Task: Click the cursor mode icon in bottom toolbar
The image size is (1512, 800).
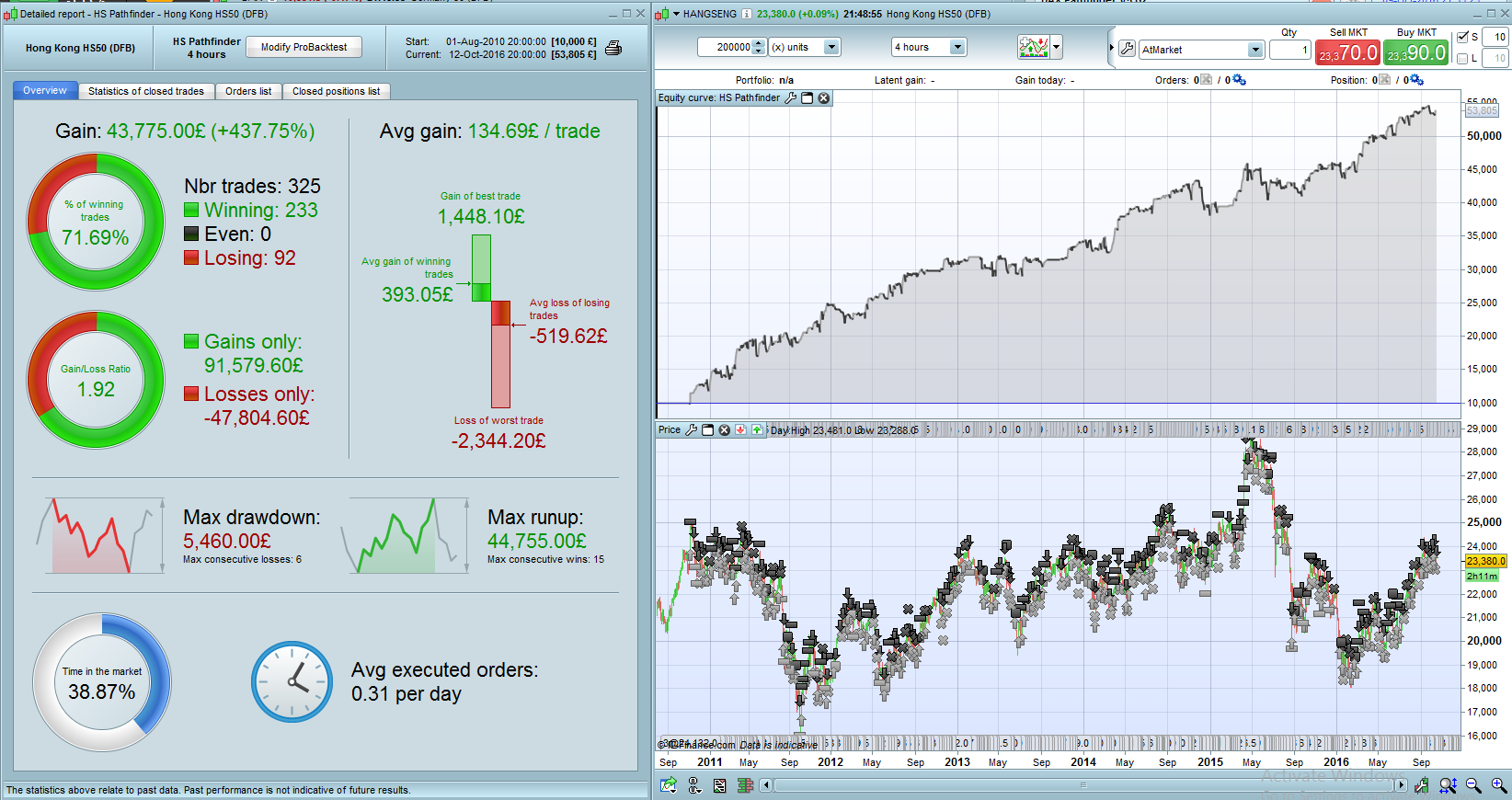Action: pyautogui.click(x=694, y=785)
